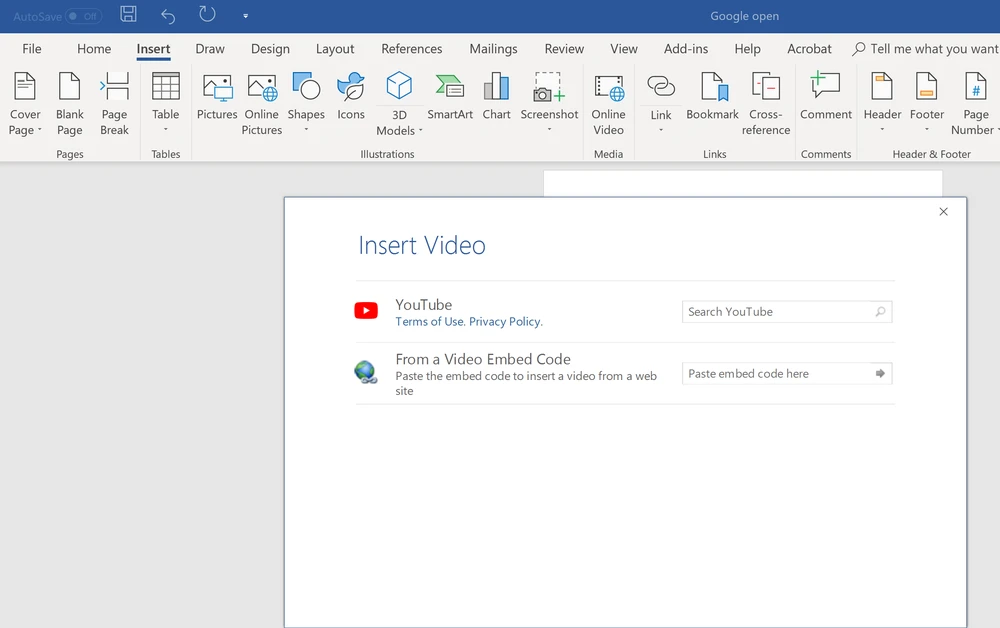Switch to the Design tab
Image resolution: width=1000 pixels, height=628 pixels.
pos(270,49)
